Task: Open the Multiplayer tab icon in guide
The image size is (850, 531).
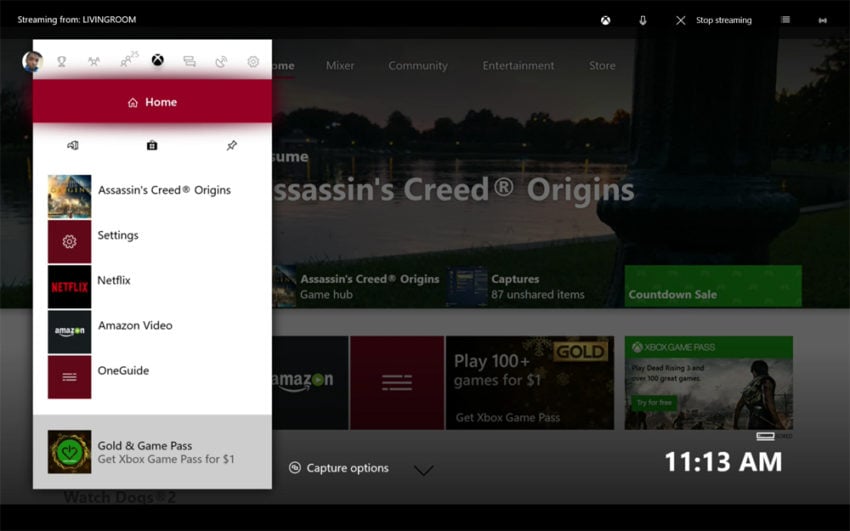Action: [93, 62]
